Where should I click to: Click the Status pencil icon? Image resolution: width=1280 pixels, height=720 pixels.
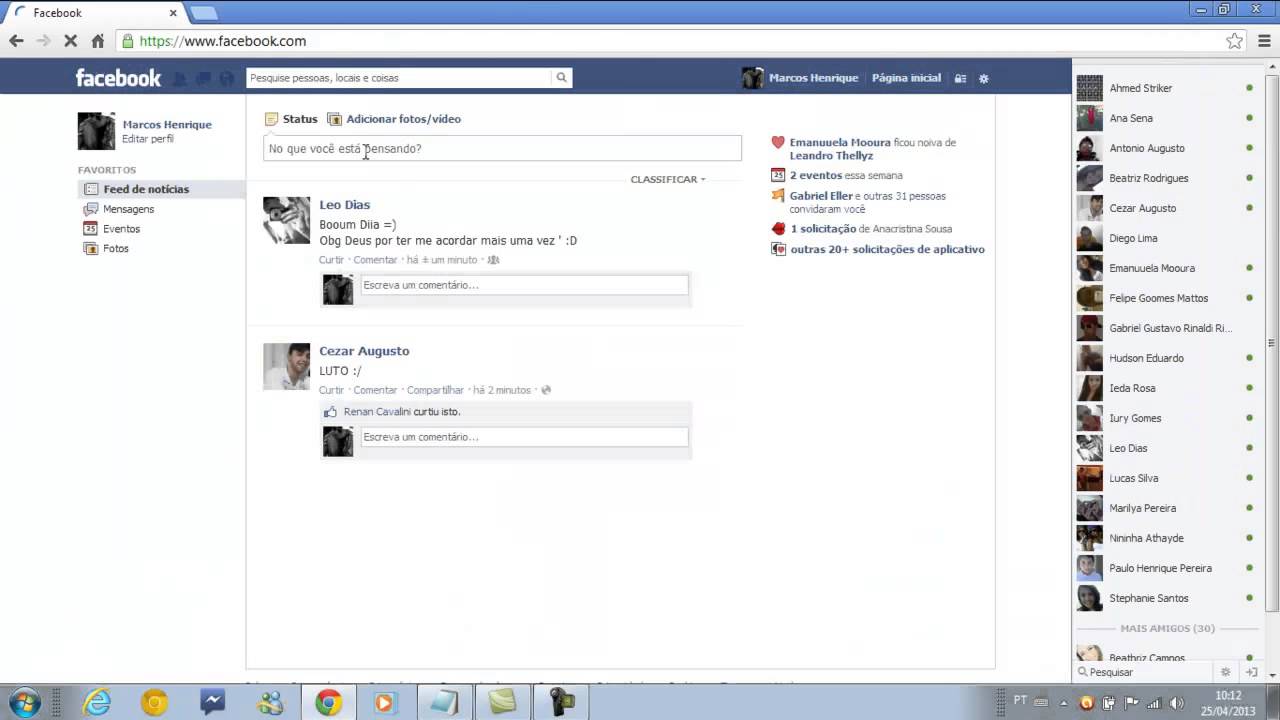(271, 119)
